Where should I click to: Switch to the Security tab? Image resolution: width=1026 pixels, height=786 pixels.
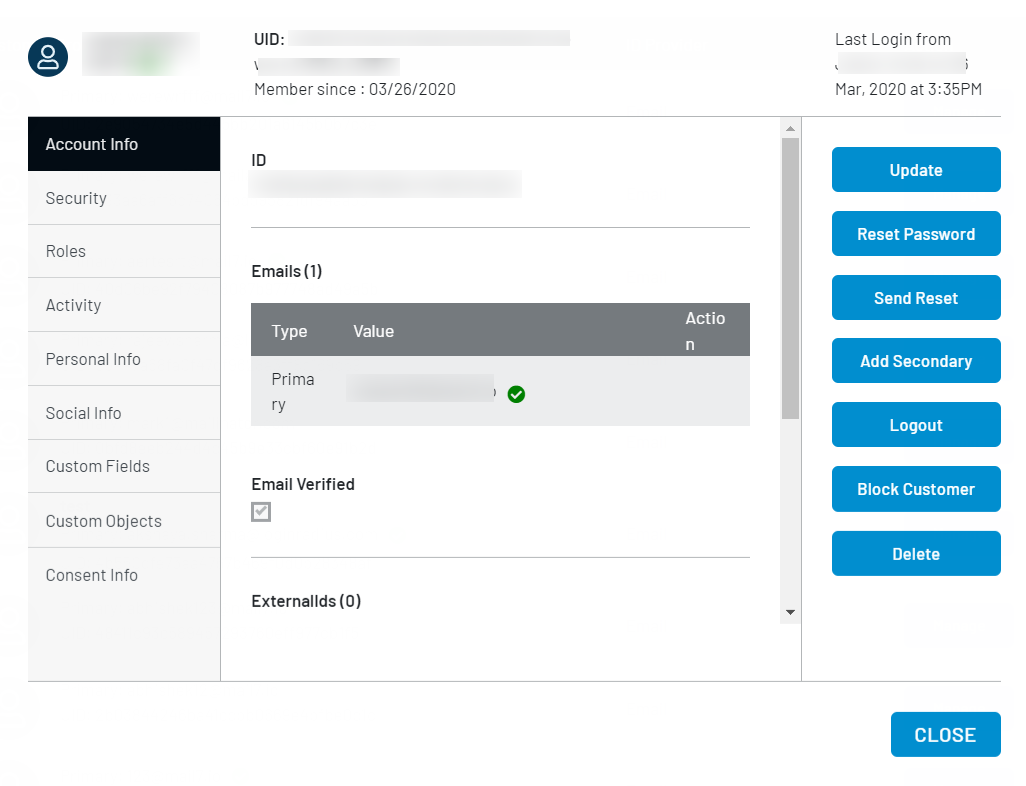tap(76, 197)
